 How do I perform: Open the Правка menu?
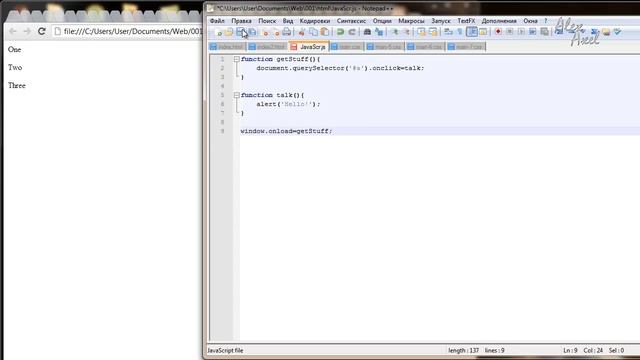241,21
